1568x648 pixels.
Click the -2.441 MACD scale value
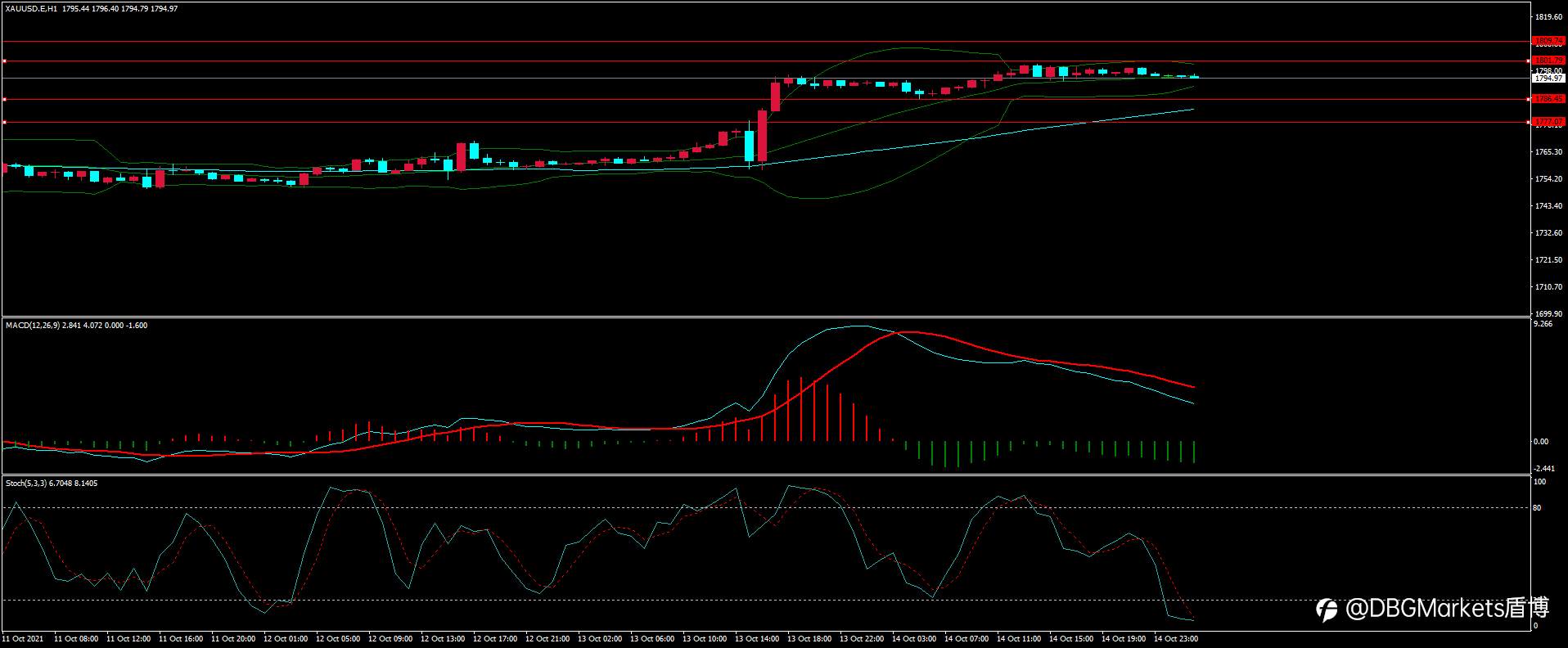[x=1543, y=469]
